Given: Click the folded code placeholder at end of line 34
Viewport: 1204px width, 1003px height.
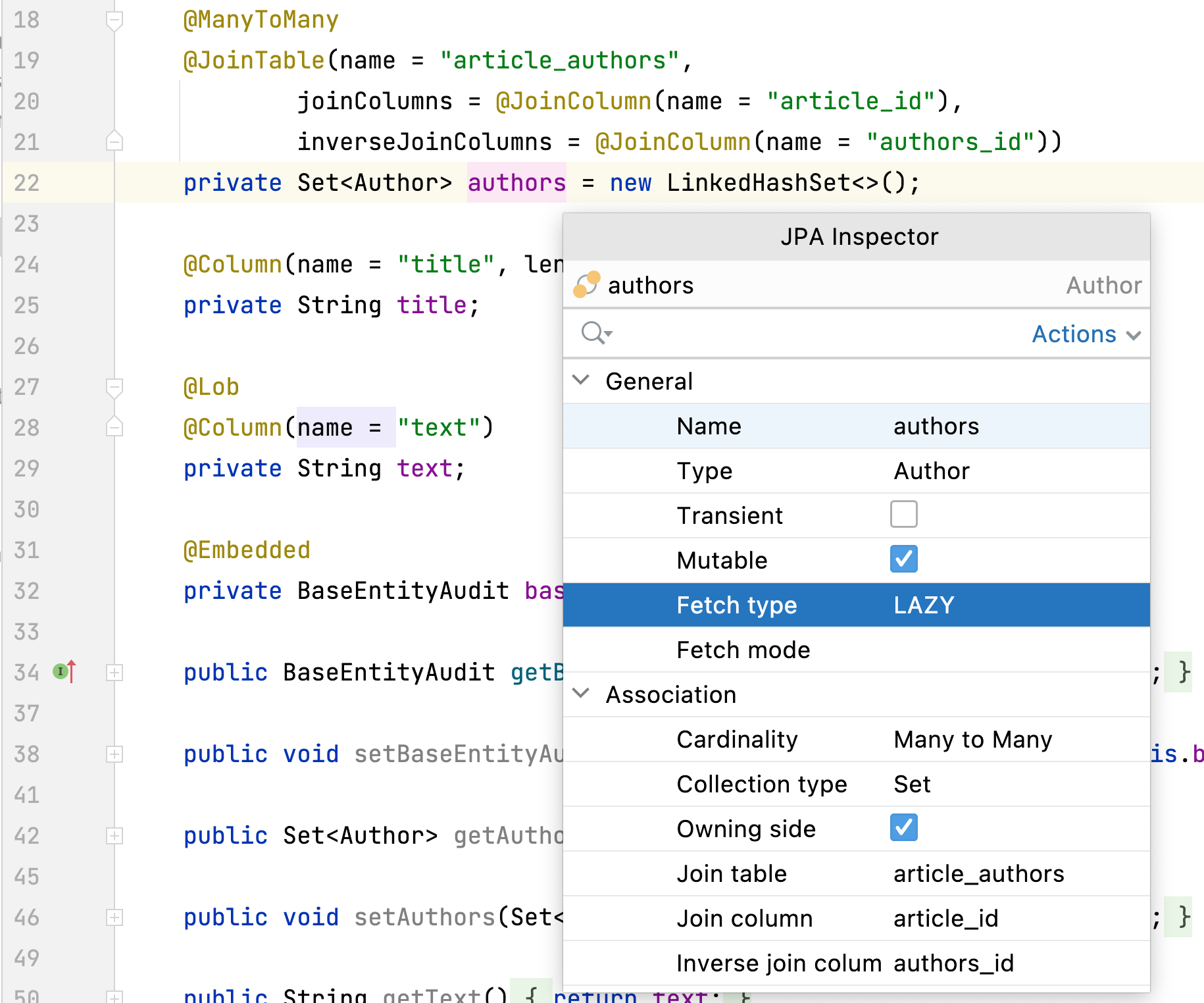Looking at the screenshot, I should (x=1179, y=672).
